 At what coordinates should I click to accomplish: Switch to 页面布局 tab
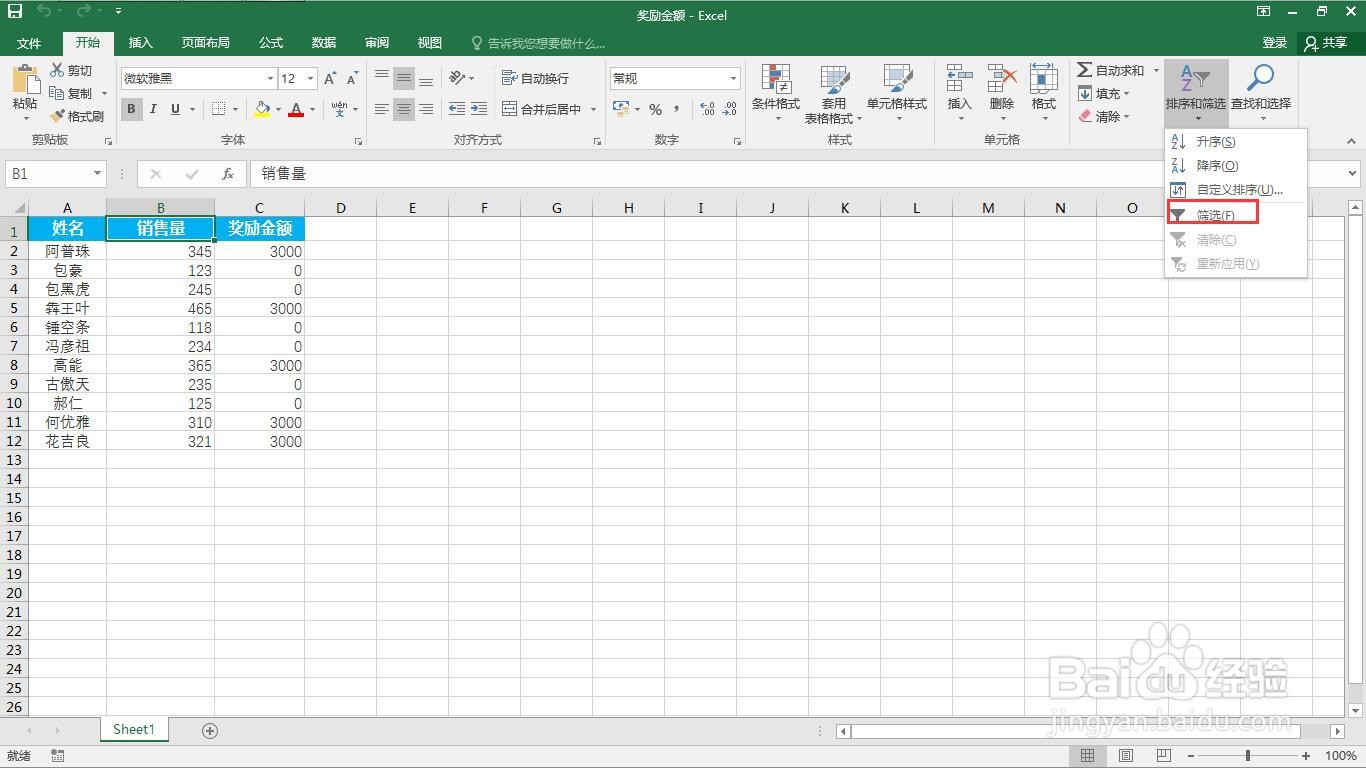[206, 43]
